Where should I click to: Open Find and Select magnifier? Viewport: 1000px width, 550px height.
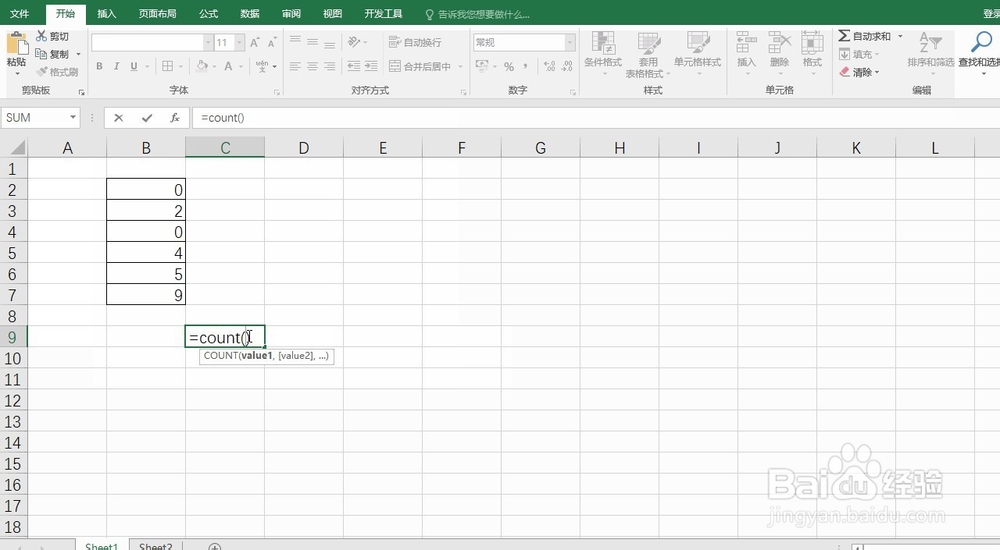coord(980,42)
